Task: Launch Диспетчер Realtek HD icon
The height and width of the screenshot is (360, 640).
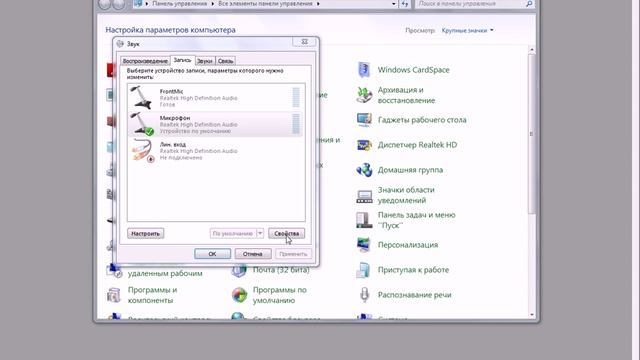Action: tap(364, 145)
